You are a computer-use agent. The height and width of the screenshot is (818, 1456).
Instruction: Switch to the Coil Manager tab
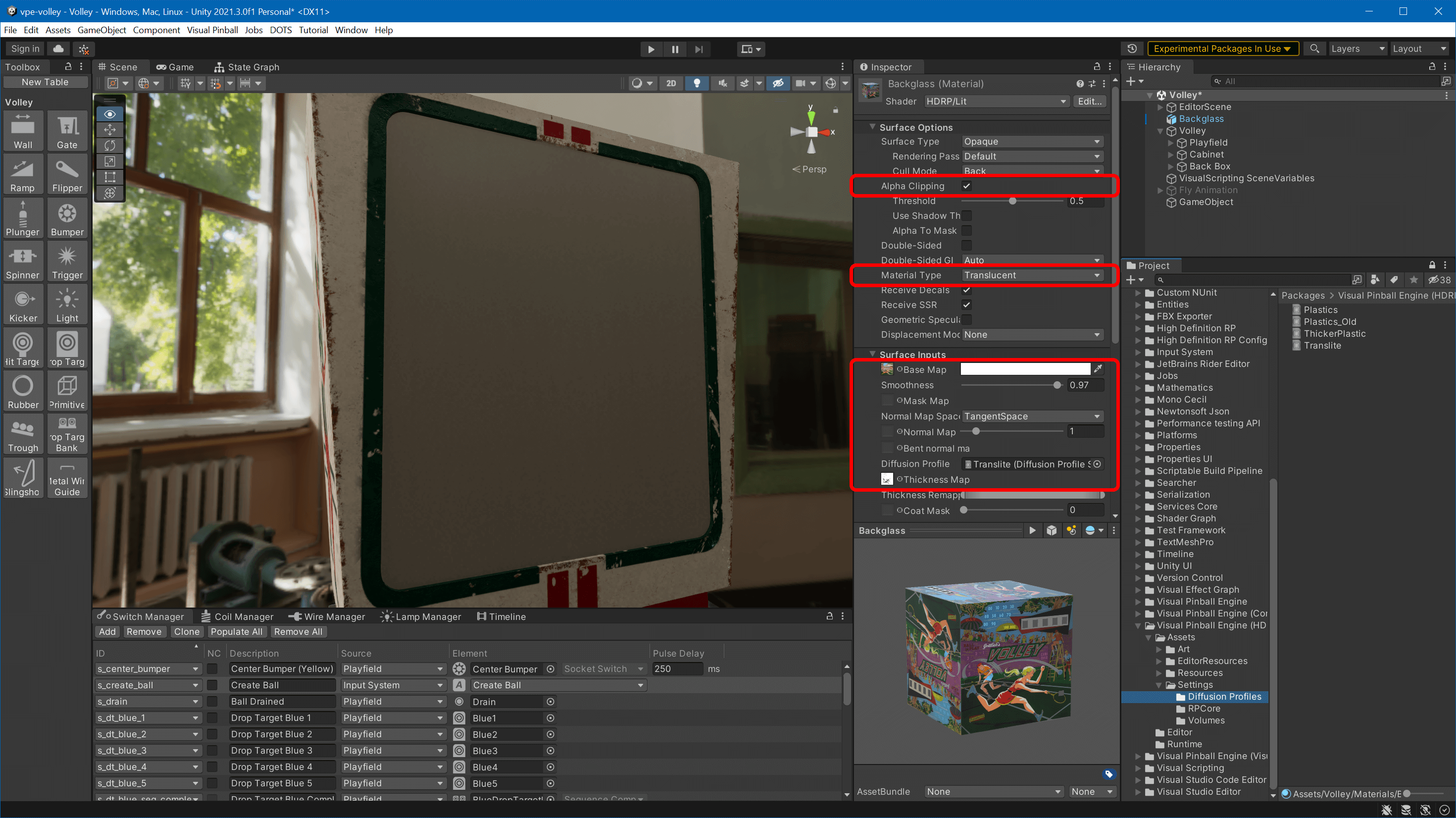238,616
